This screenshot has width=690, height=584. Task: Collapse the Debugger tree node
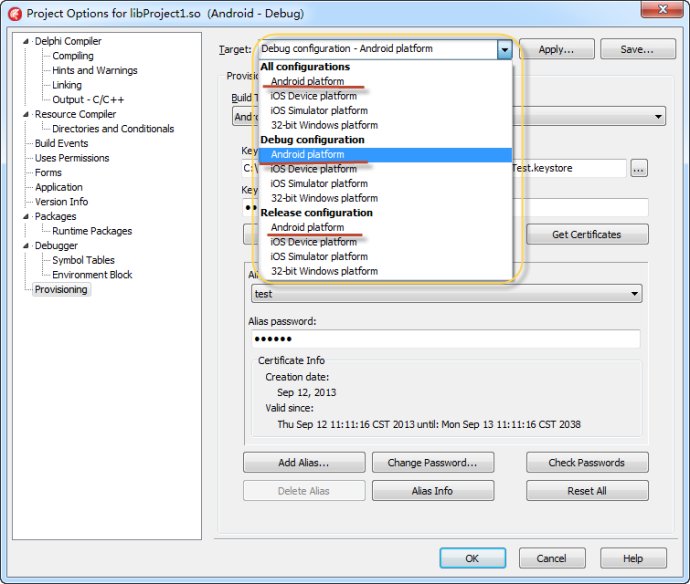(26, 246)
